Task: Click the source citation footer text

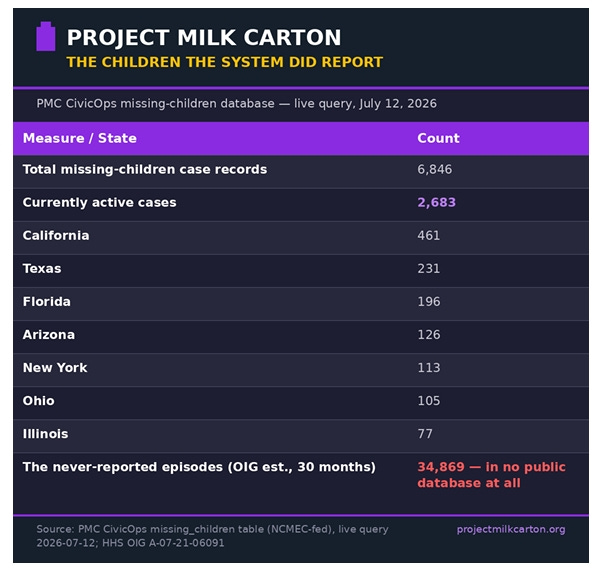Action: tap(212, 536)
